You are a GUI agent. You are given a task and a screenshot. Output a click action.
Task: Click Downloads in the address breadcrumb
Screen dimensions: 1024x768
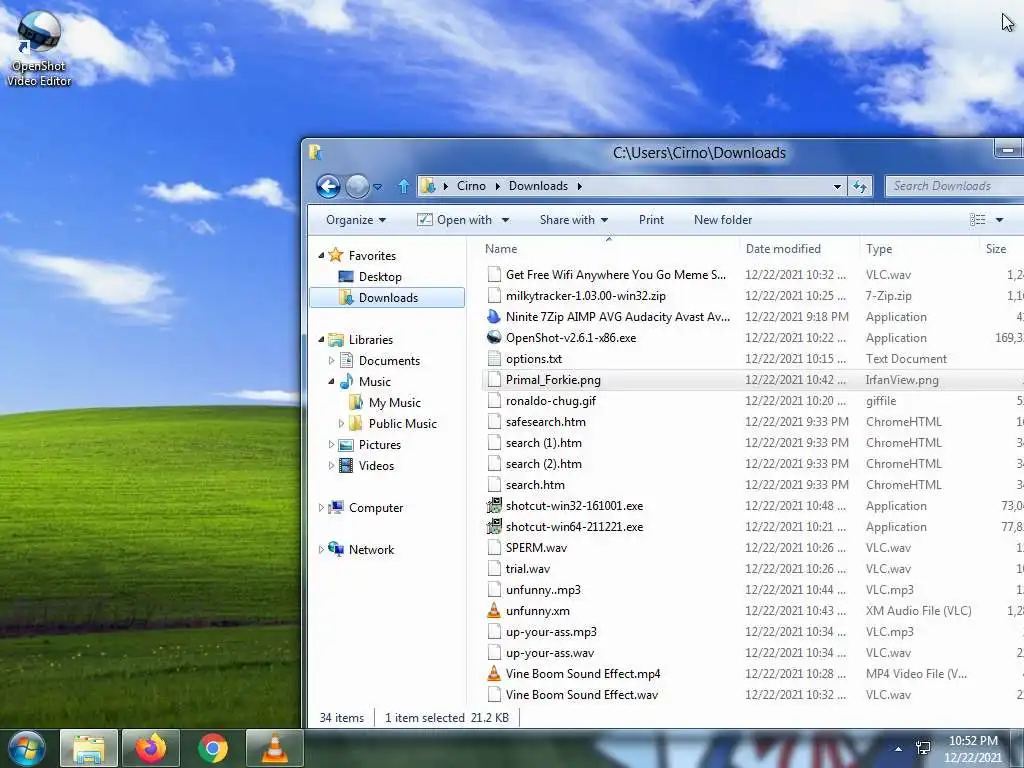[x=538, y=186]
